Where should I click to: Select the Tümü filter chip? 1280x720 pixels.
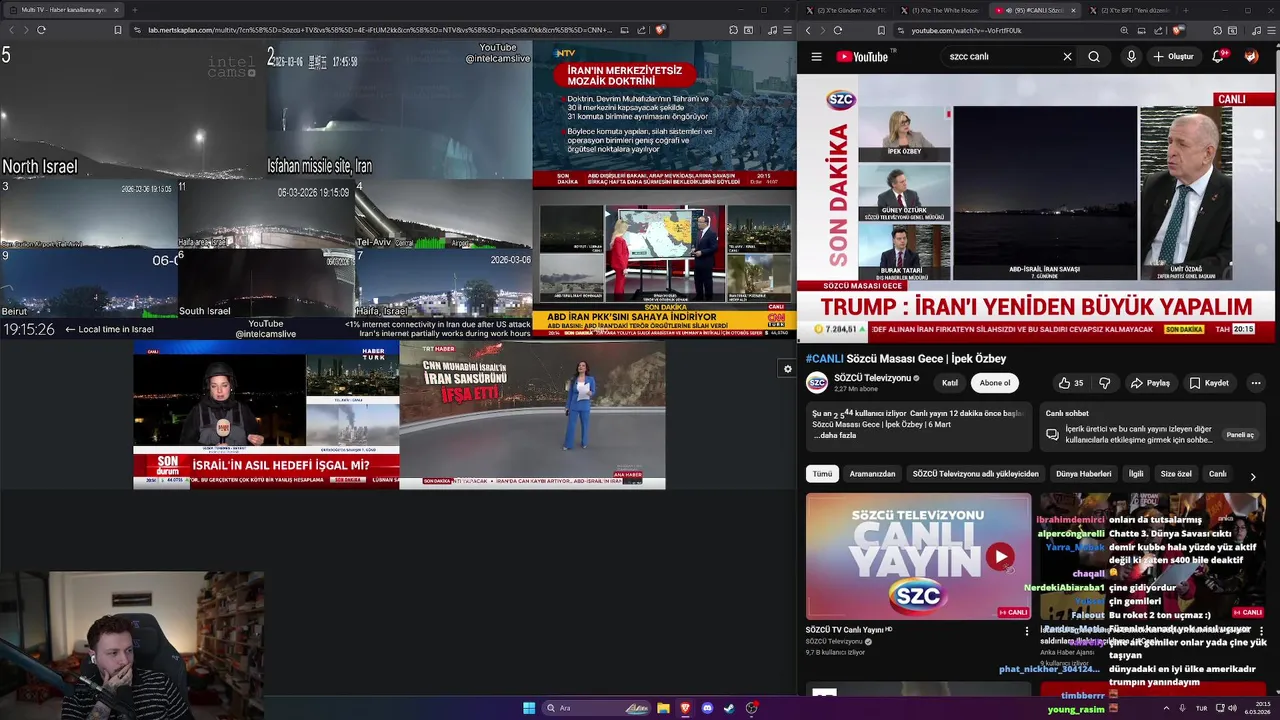[822, 474]
